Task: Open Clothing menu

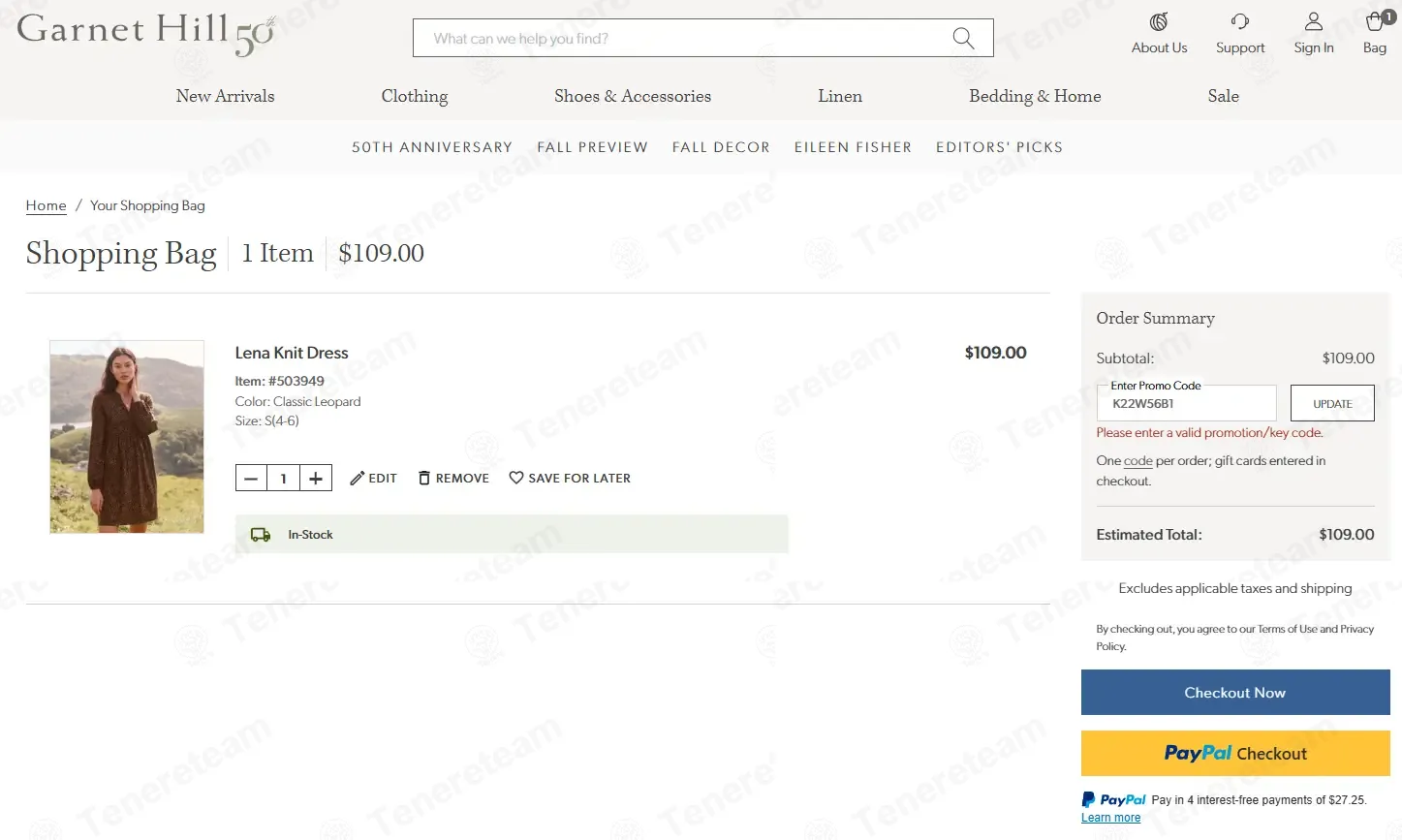Action: (x=415, y=96)
